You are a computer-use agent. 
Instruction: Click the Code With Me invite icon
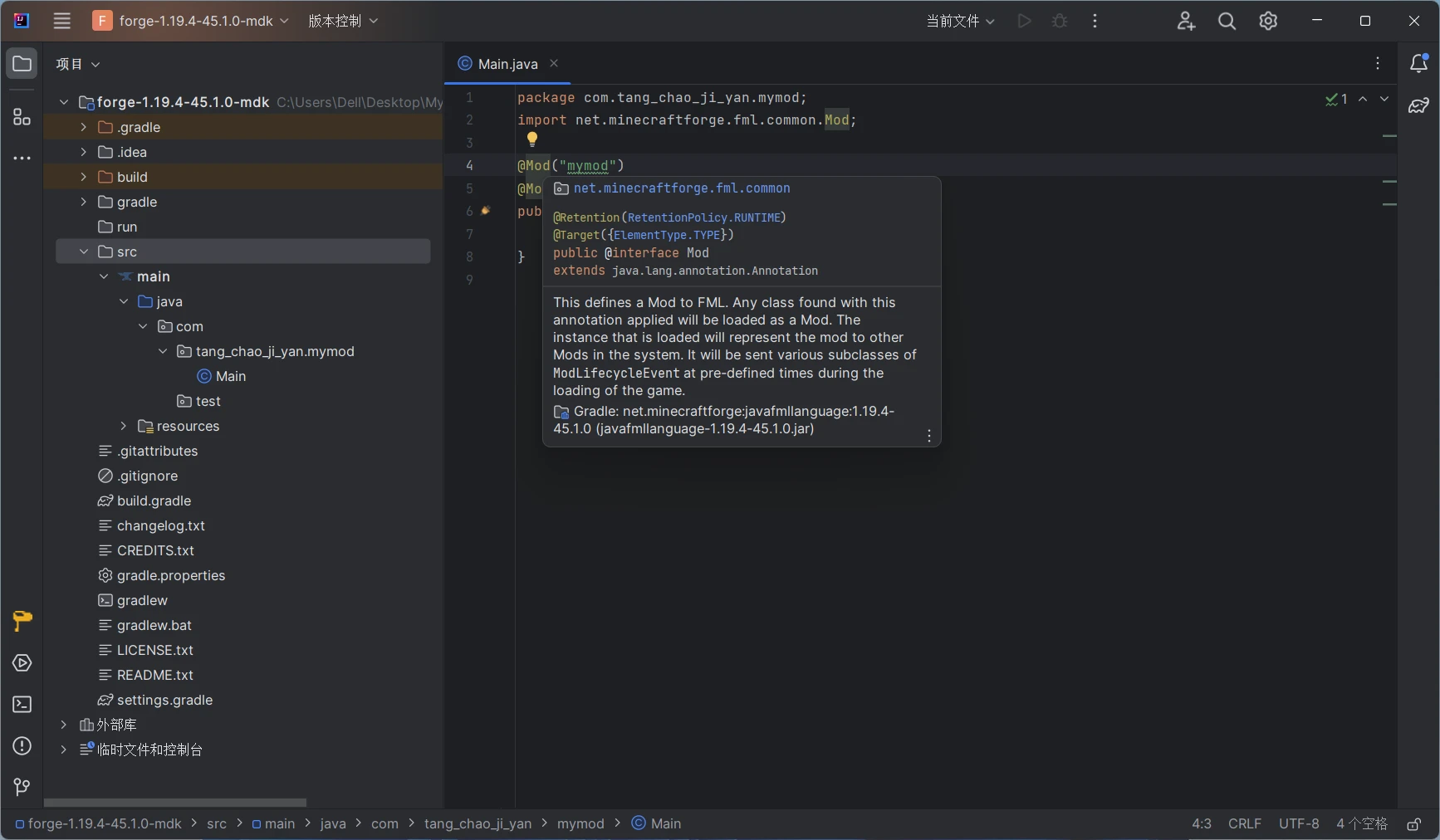click(x=1186, y=21)
